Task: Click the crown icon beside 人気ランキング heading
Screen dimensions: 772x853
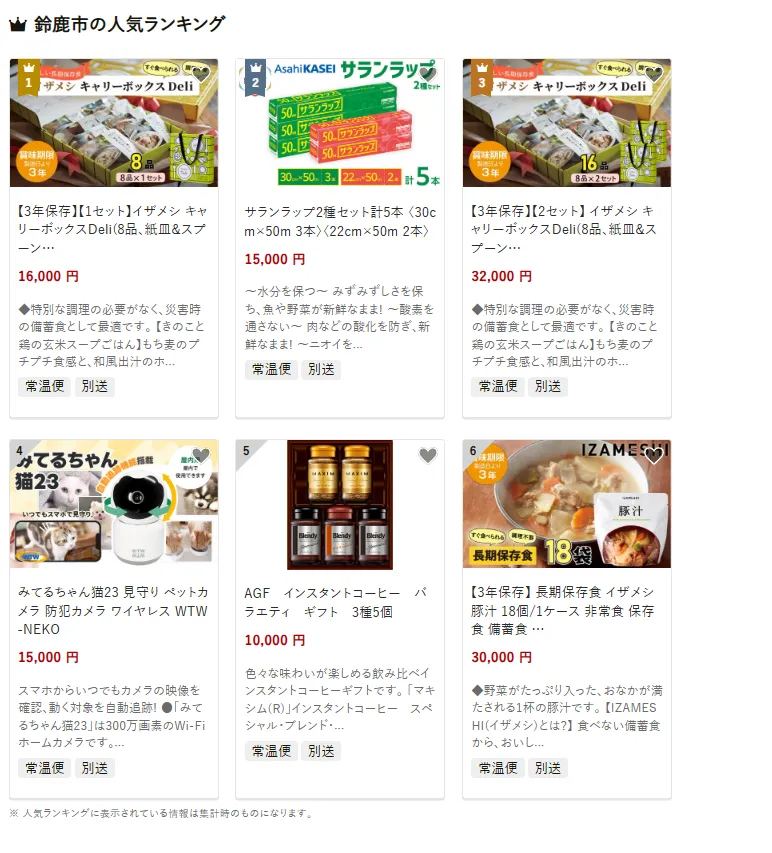Action: pyautogui.click(x=18, y=24)
